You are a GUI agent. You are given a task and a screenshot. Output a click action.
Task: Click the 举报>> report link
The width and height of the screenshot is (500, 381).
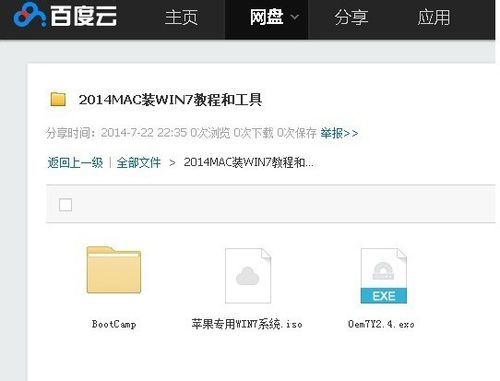[x=339, y=133]
